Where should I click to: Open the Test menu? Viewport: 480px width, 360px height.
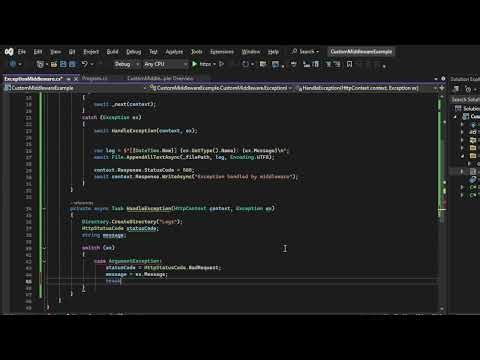pyautogui.click(x=153, y=52)
